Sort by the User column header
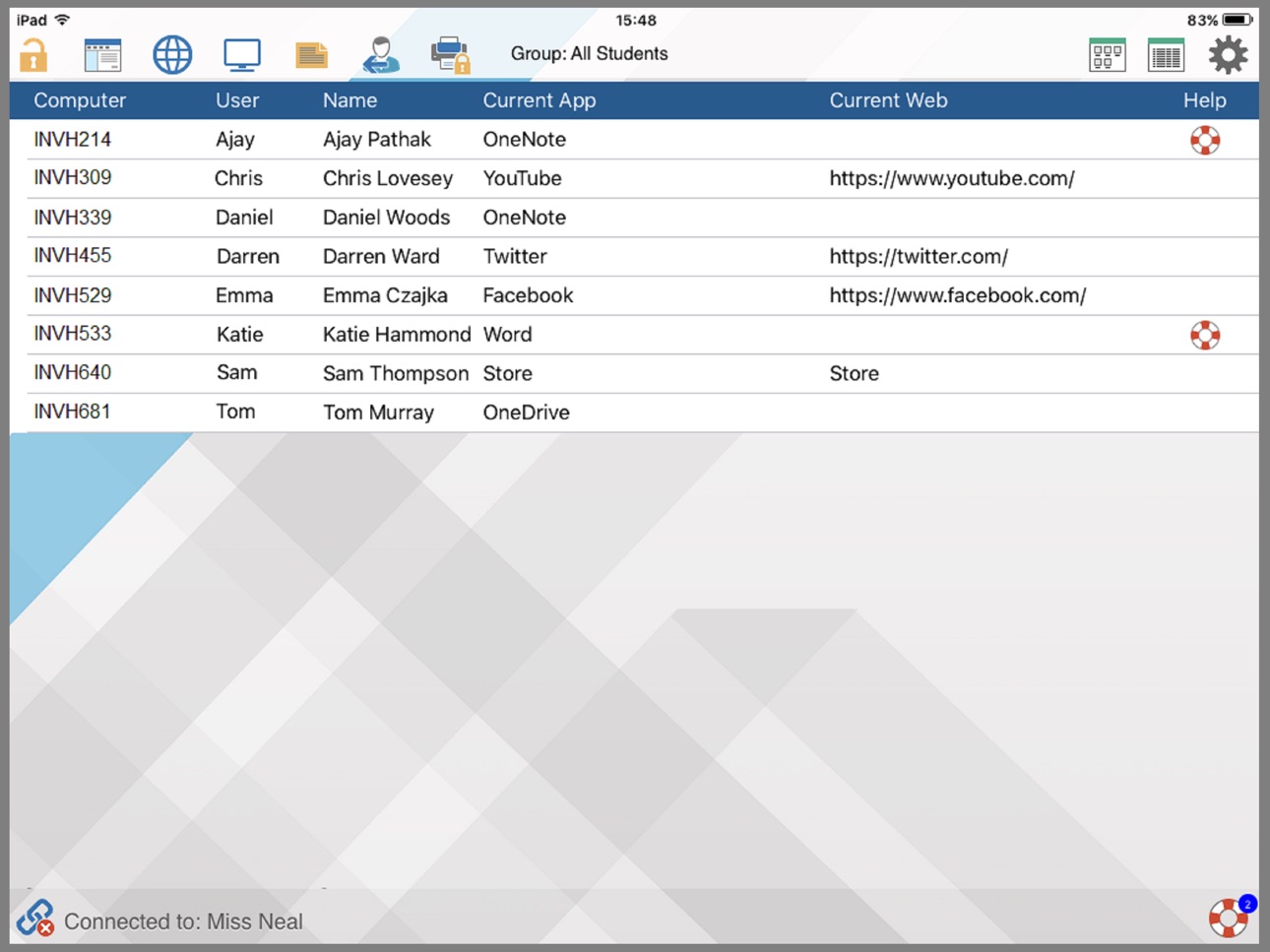This screenshot has width=1270, height=952. click(237, 100)
